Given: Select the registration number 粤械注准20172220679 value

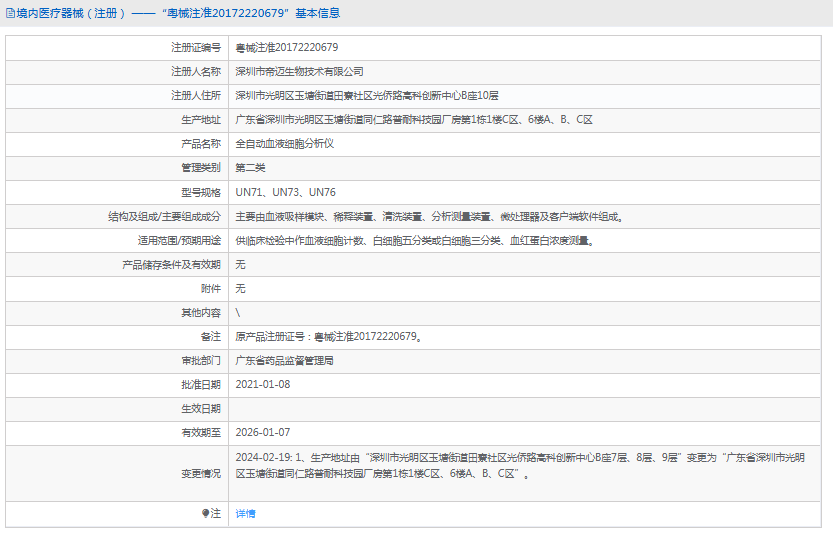Looking at the screenshot, I should point(287,48).
